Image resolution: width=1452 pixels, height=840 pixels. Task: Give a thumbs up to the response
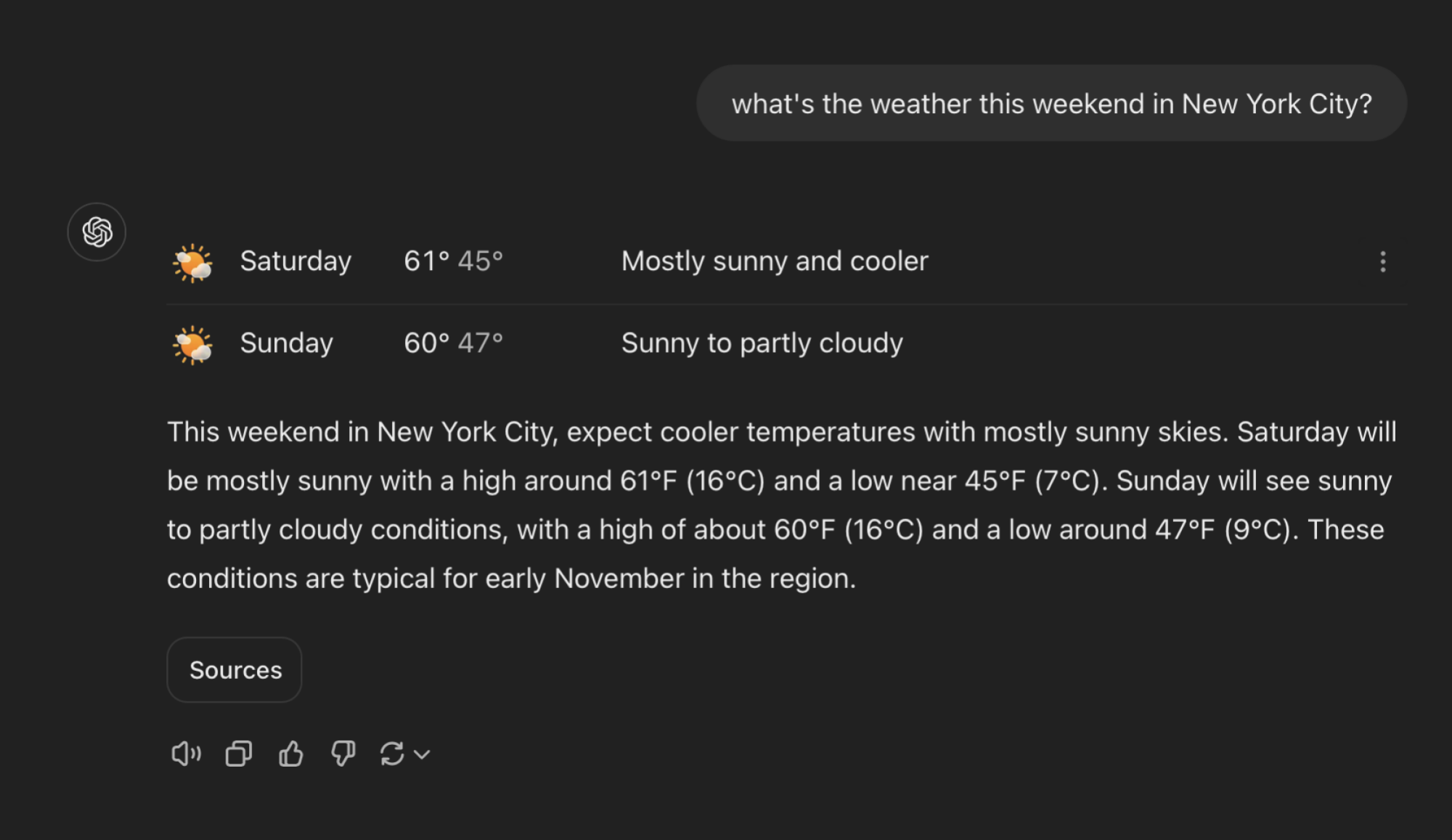point(290,754)
